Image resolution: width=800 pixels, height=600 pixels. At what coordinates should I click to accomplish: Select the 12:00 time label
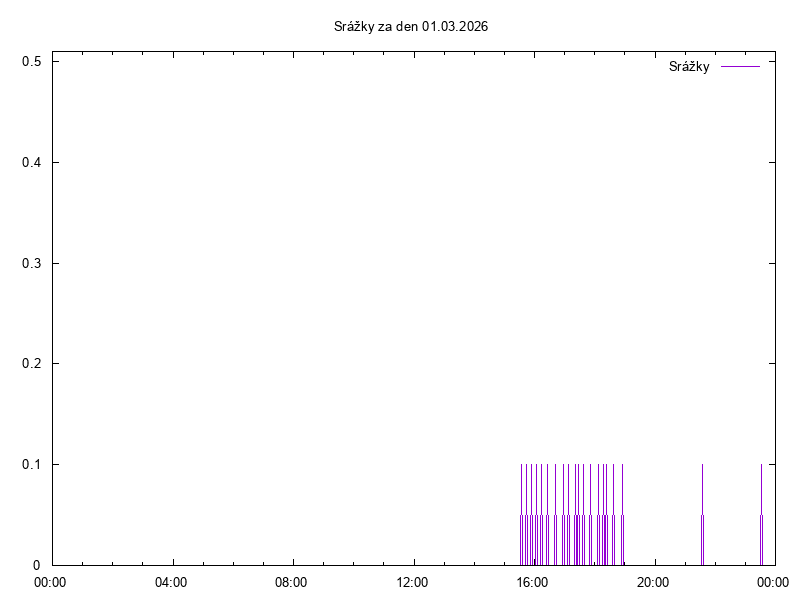[x=413, y=582]
